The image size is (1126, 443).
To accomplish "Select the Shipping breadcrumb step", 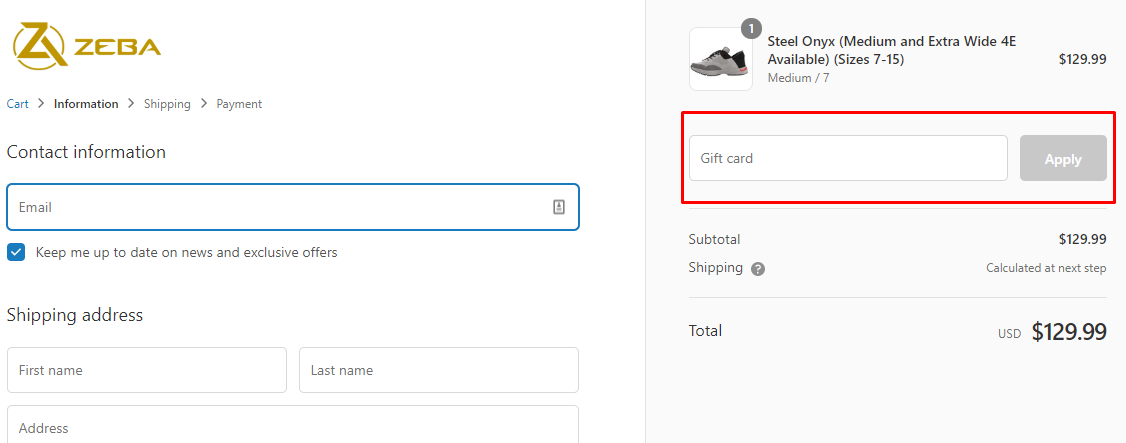I will 167,104.
